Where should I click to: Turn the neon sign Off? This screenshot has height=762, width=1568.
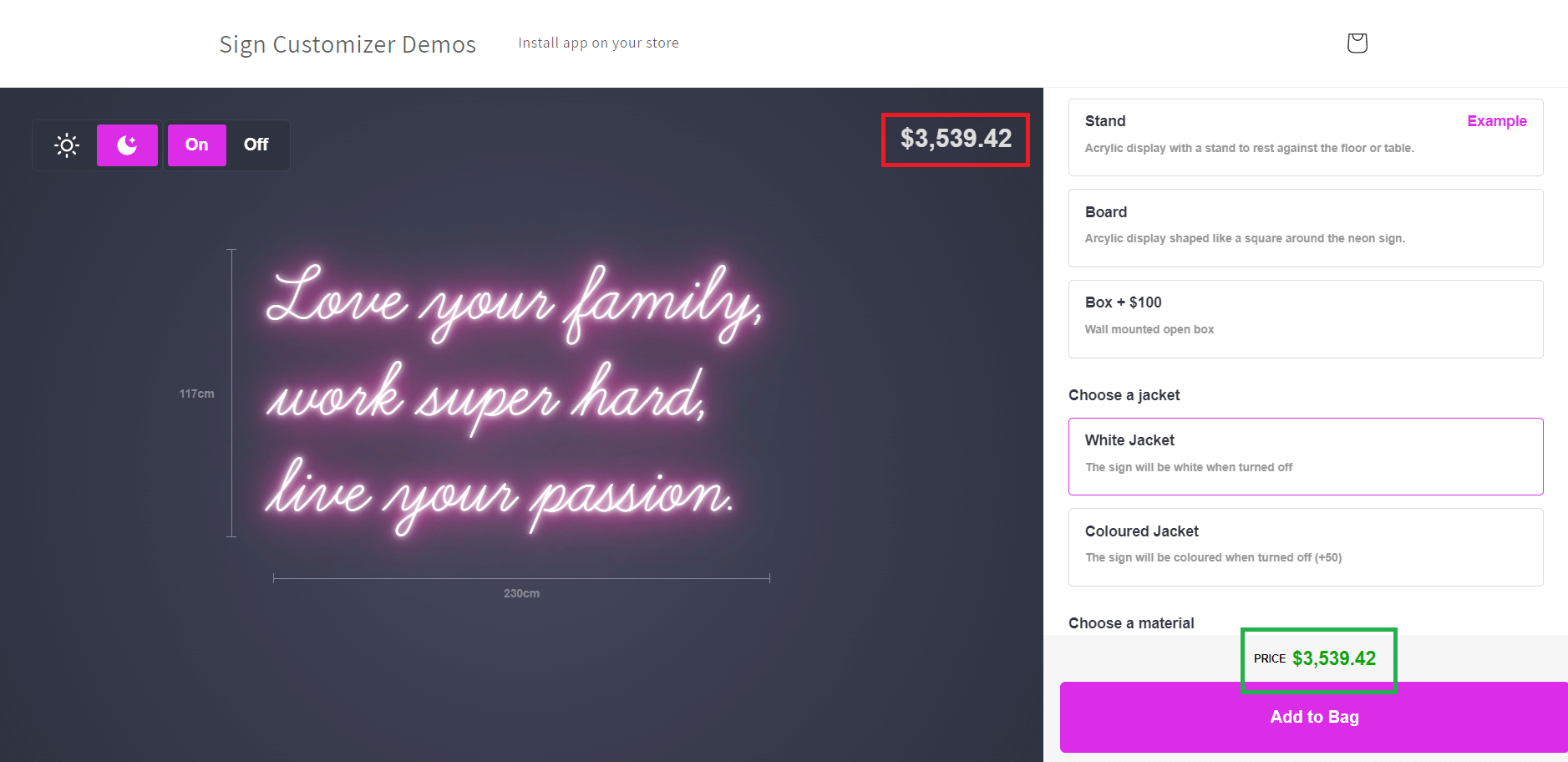tap(256, 145)
